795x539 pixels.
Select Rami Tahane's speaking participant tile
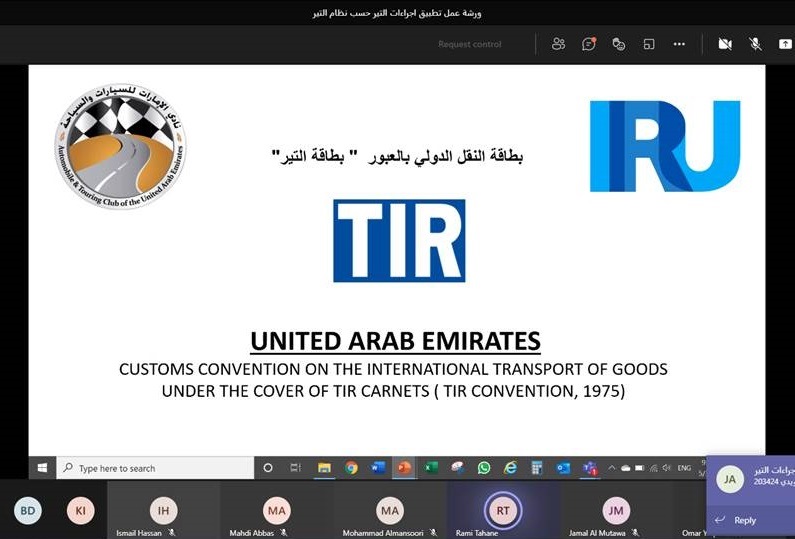(x=503, y=510)
